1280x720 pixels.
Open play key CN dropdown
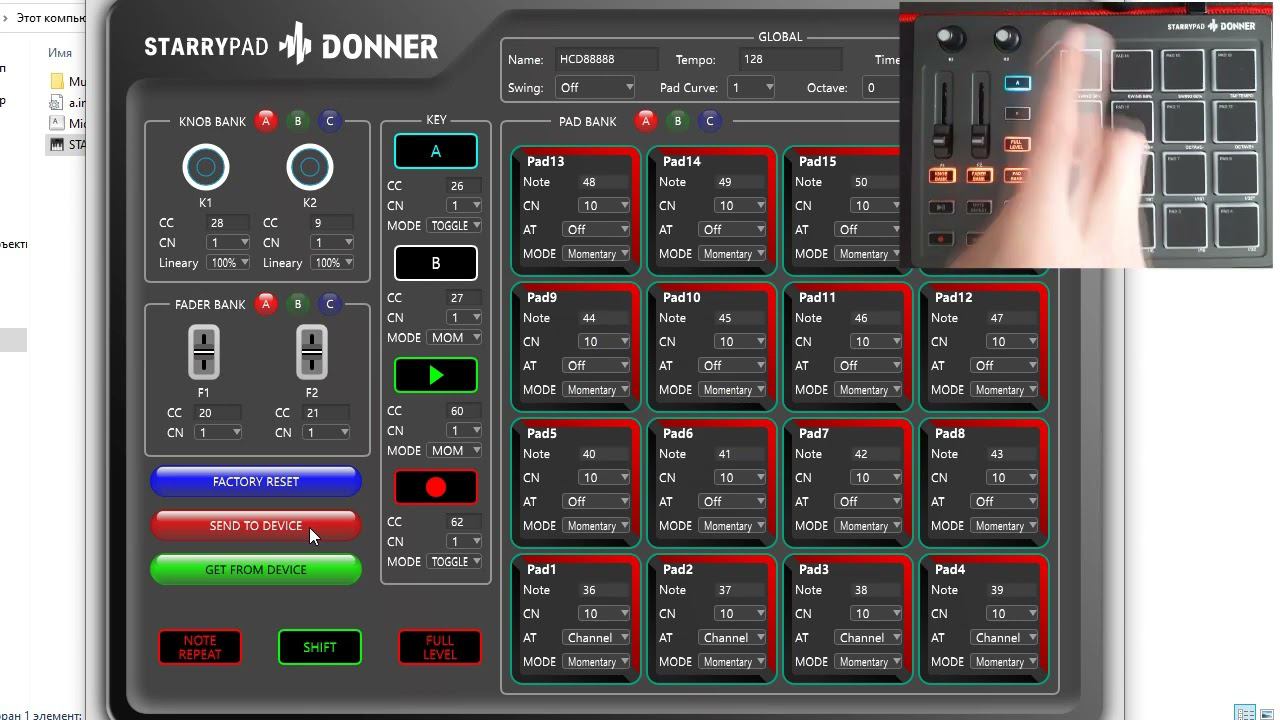[x=464, y=431]
